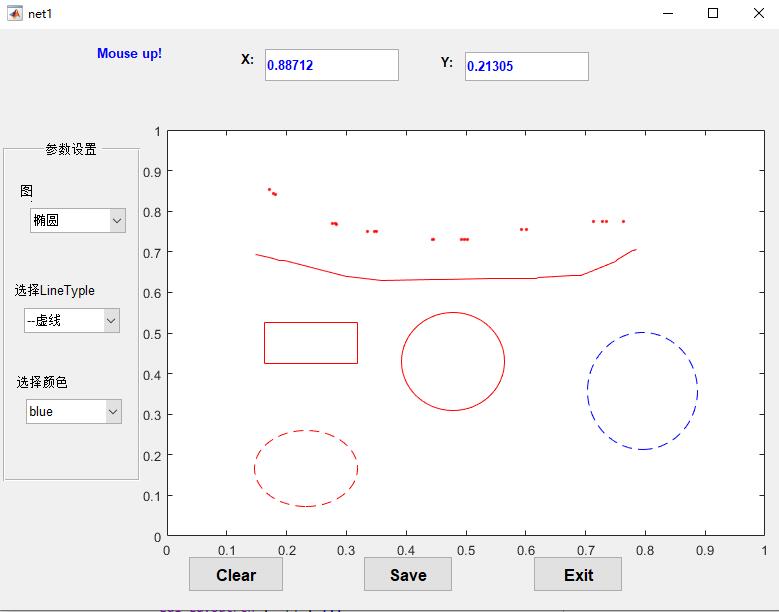Click the net1 window title text
Viewport: 779px width, 612px height.
pos(40,14)
